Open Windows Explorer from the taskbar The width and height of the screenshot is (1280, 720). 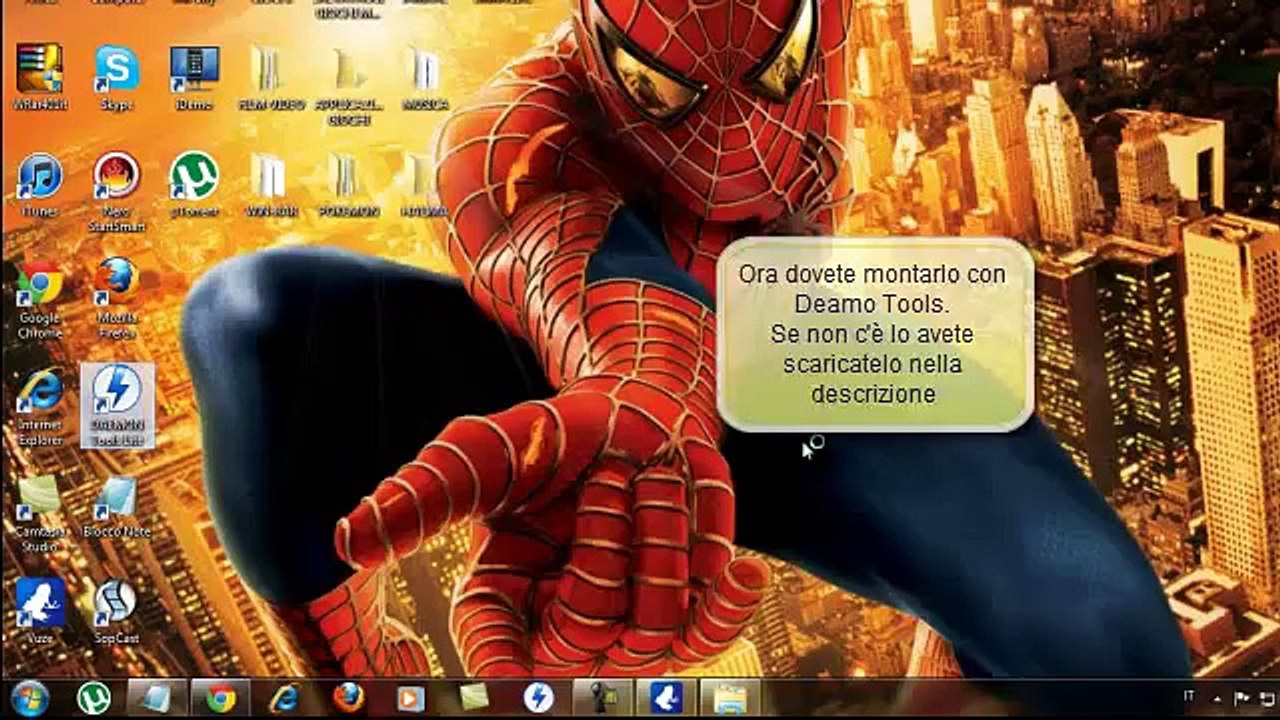(x=729, y=697)
